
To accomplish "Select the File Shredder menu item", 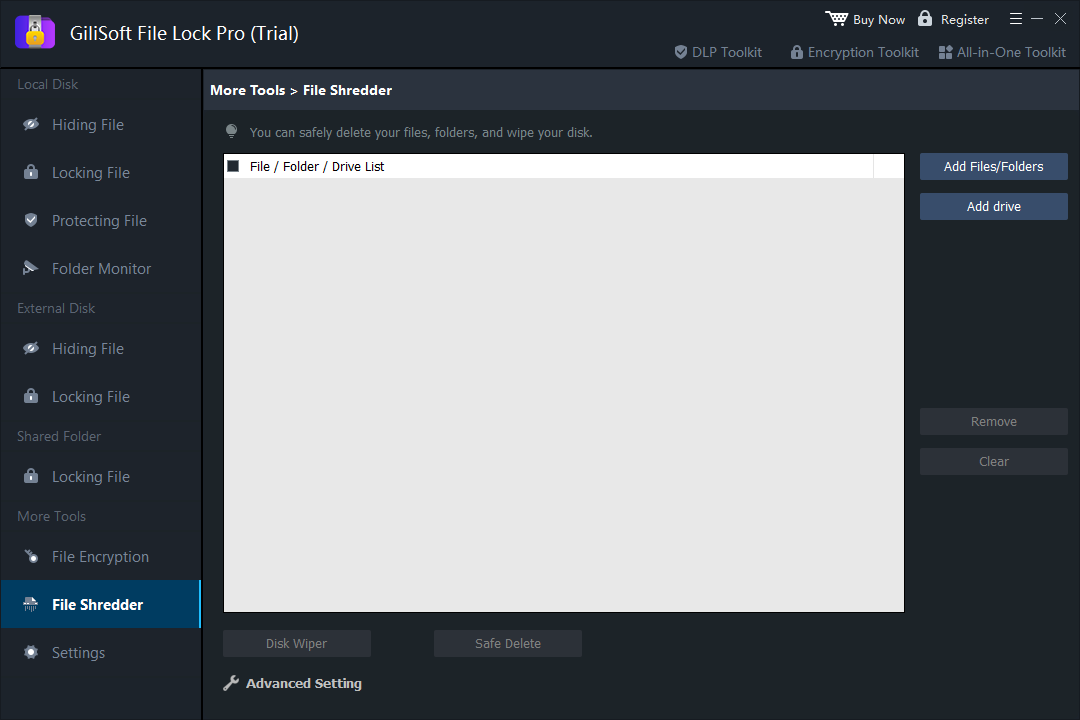I will [x=101, y=604].
